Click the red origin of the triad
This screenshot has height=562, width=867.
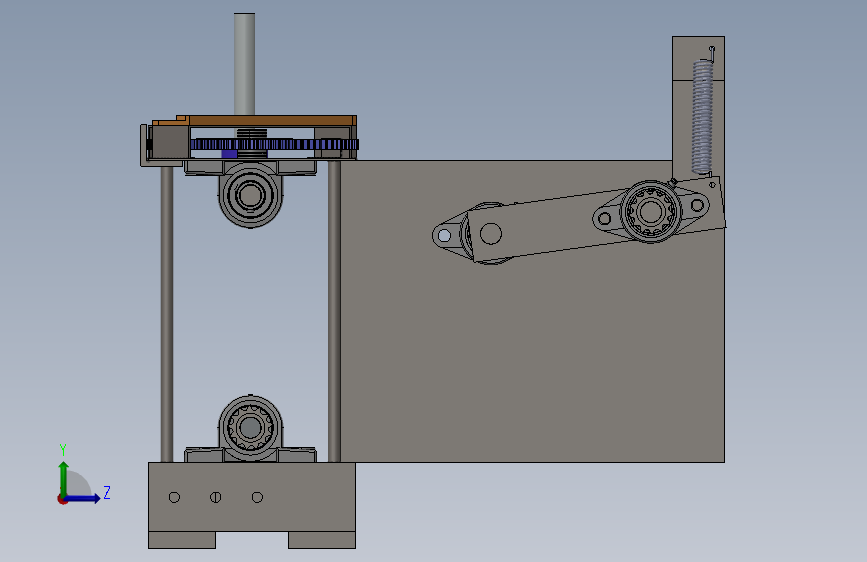[x=62, y=499]
